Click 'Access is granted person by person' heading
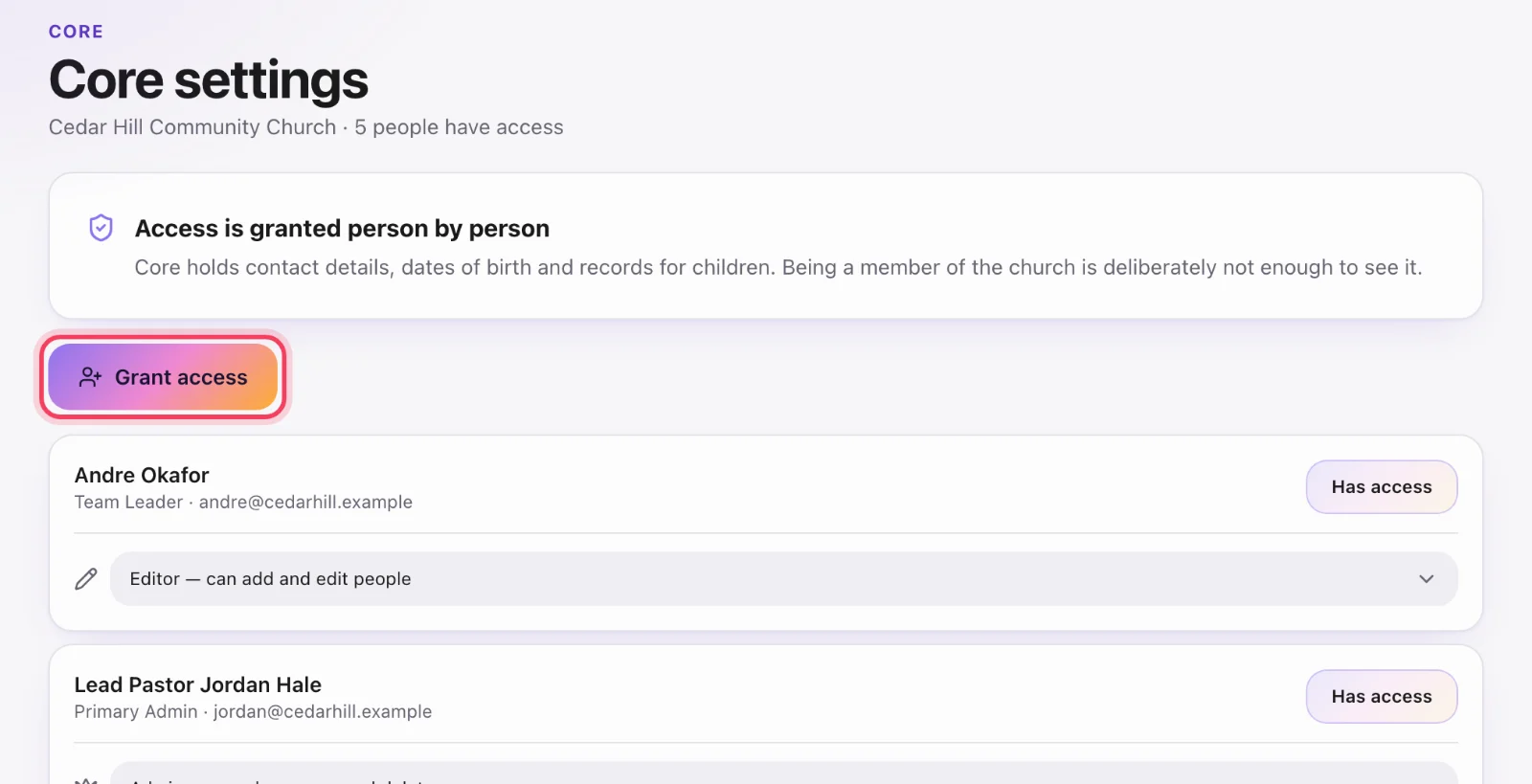The height and width of the screenshot is (784, 1532). pyautogui.click(x=342, y=229)
